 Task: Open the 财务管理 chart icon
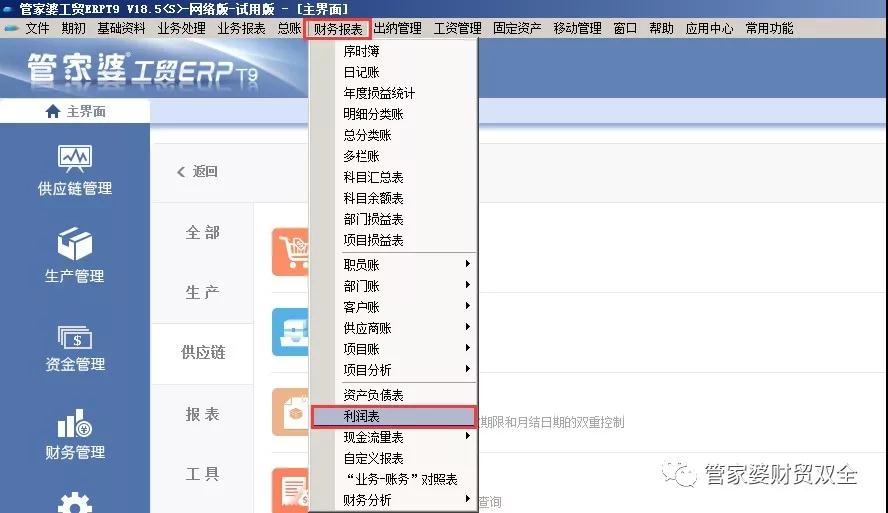point(75,424)
